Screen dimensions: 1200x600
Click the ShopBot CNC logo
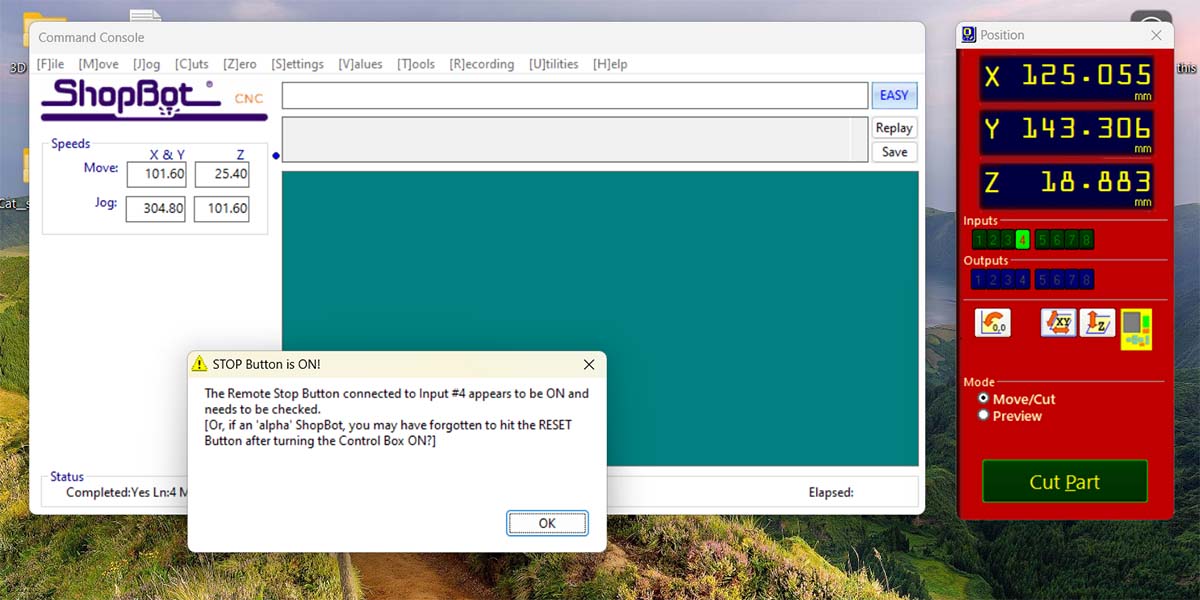pyautogui.click(x=152, y=100)
